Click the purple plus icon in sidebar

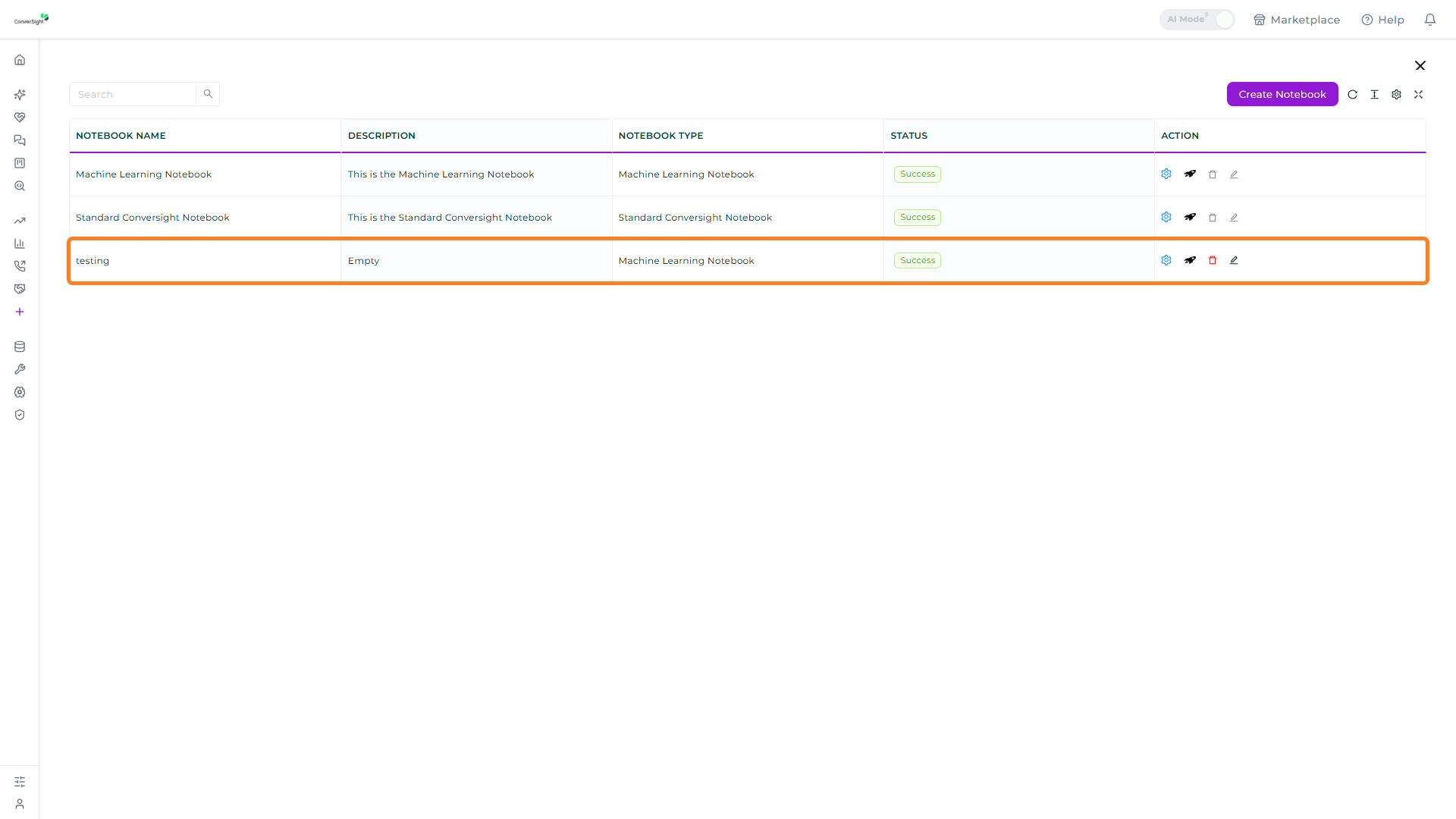pyautogui.click(x=20, y=312)
